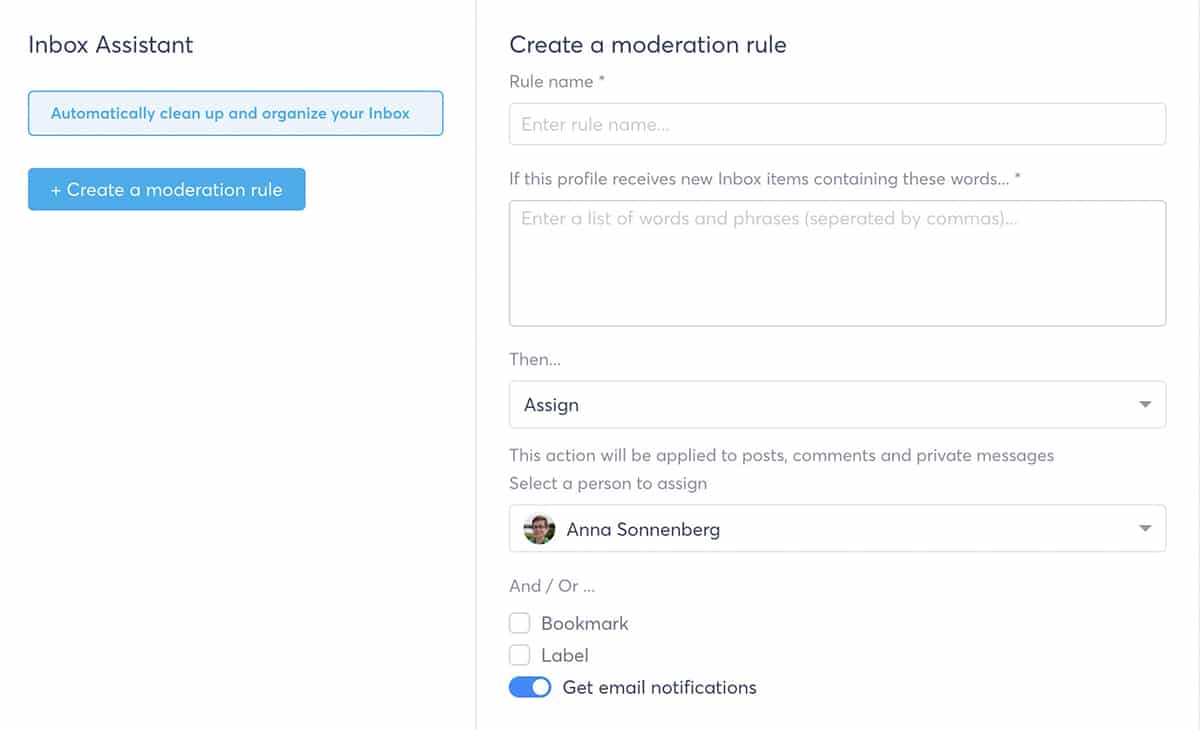The image size is (1200, 729).
Task: Click the arrow beside Anna Sonnenberg's name
Action: point(1145,529)
